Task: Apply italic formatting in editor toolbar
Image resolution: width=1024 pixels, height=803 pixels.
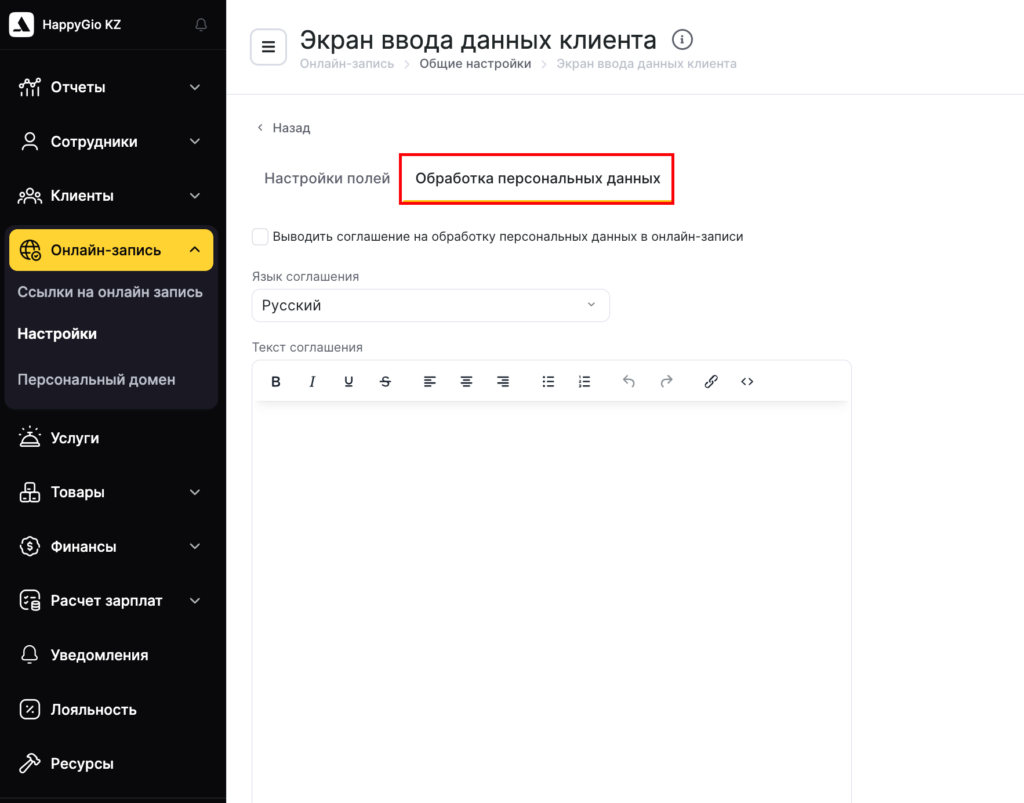Action: (x=312, y=381)
